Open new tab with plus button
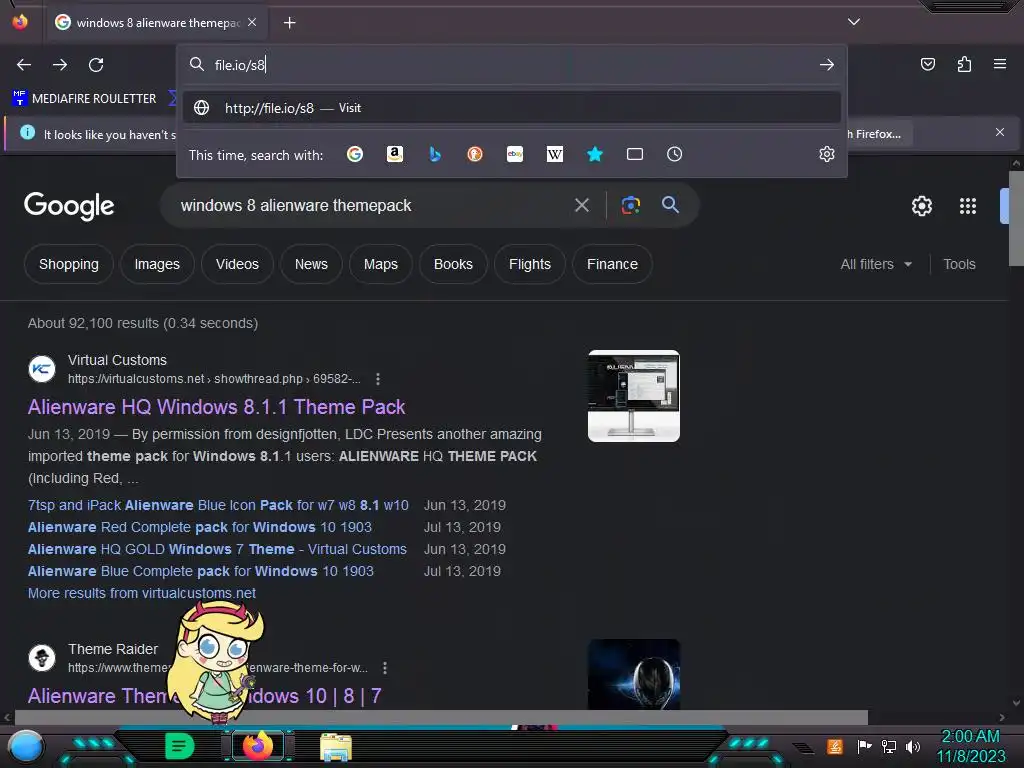1024x768 pixels. point(289,23)
